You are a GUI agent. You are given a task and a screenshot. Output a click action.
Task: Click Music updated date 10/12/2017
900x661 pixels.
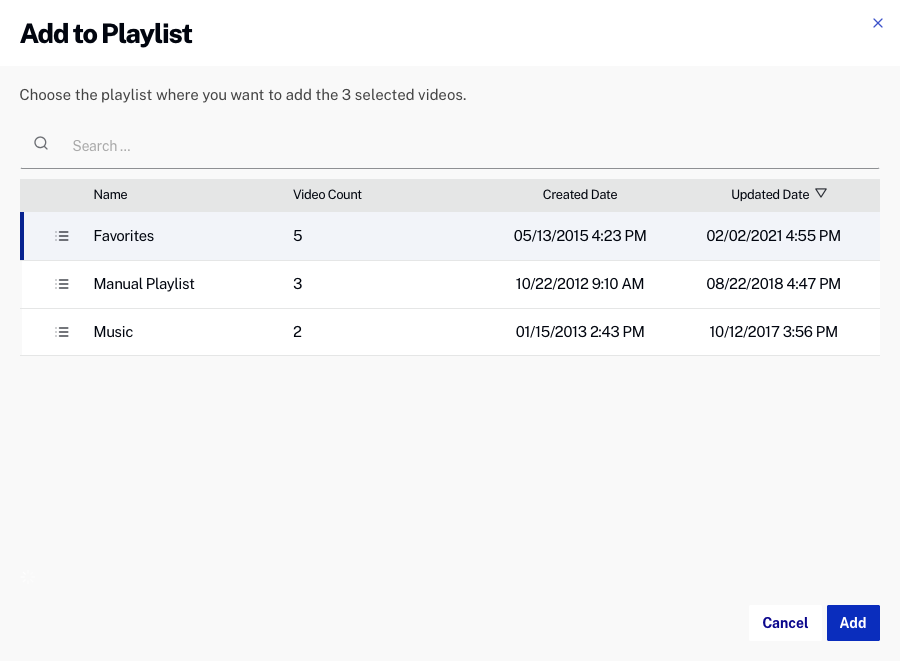pos(773,332)
